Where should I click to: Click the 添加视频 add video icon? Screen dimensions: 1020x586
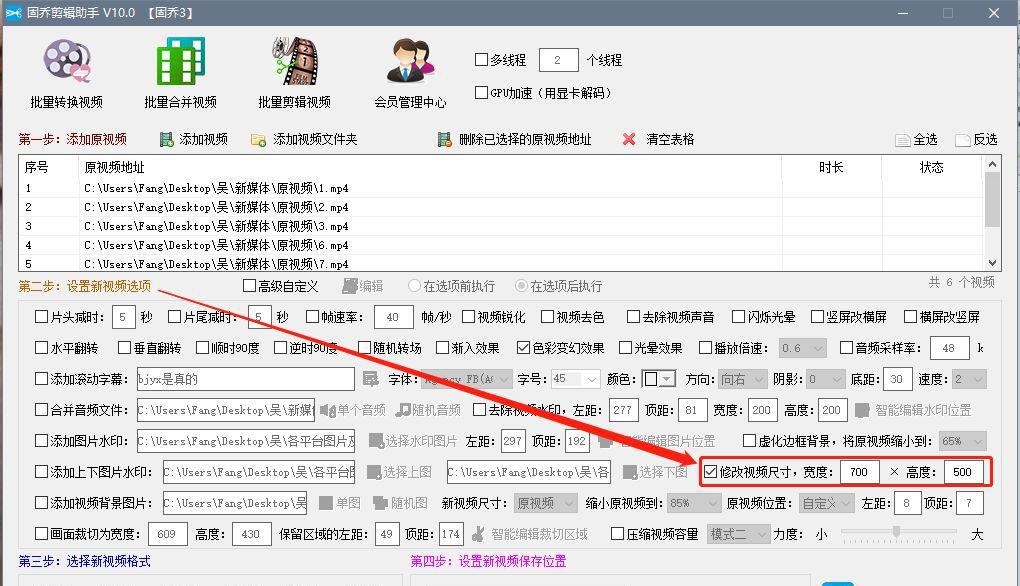pos(167,139)
